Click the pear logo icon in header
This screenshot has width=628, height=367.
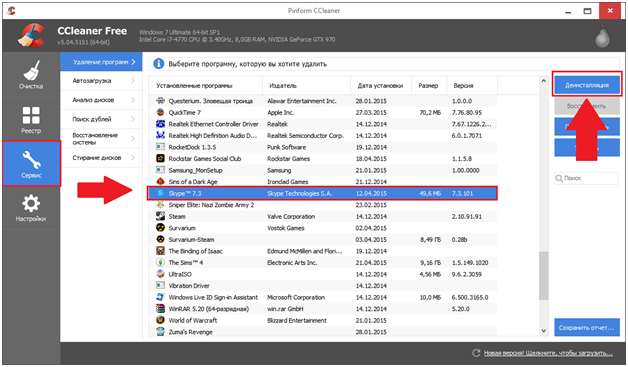602,37
